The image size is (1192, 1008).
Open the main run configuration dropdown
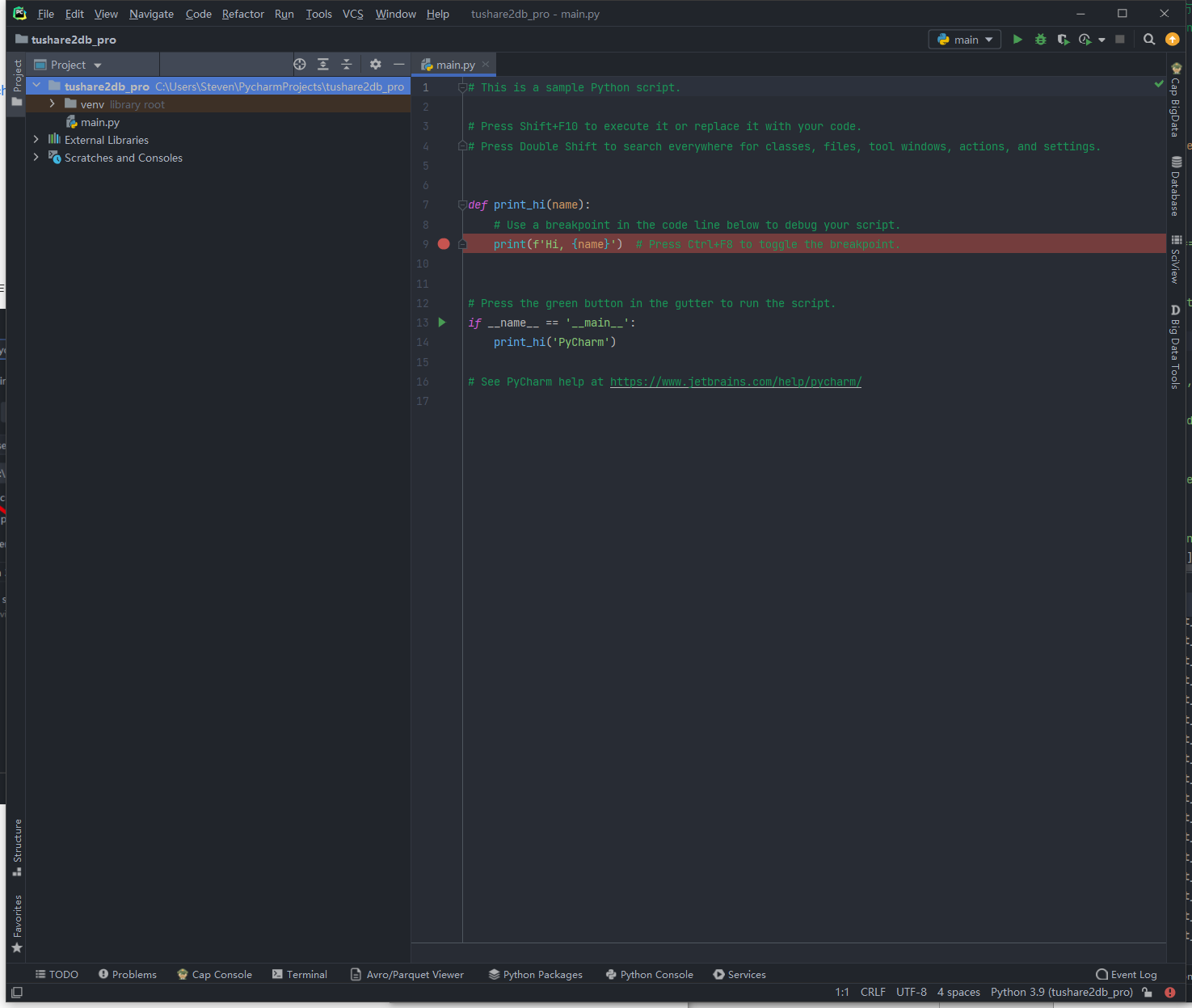pos(965,40)
